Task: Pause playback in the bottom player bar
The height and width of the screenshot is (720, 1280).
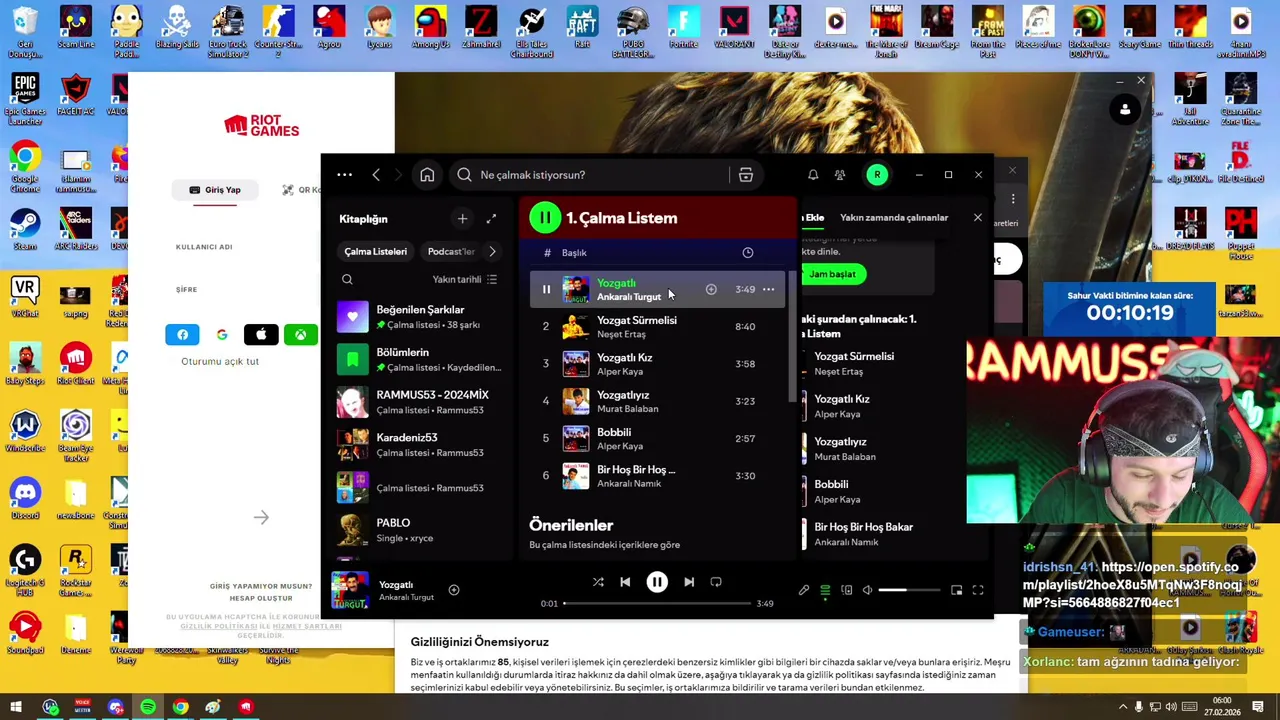Action: pyautogui.click(x=657, y=582)
